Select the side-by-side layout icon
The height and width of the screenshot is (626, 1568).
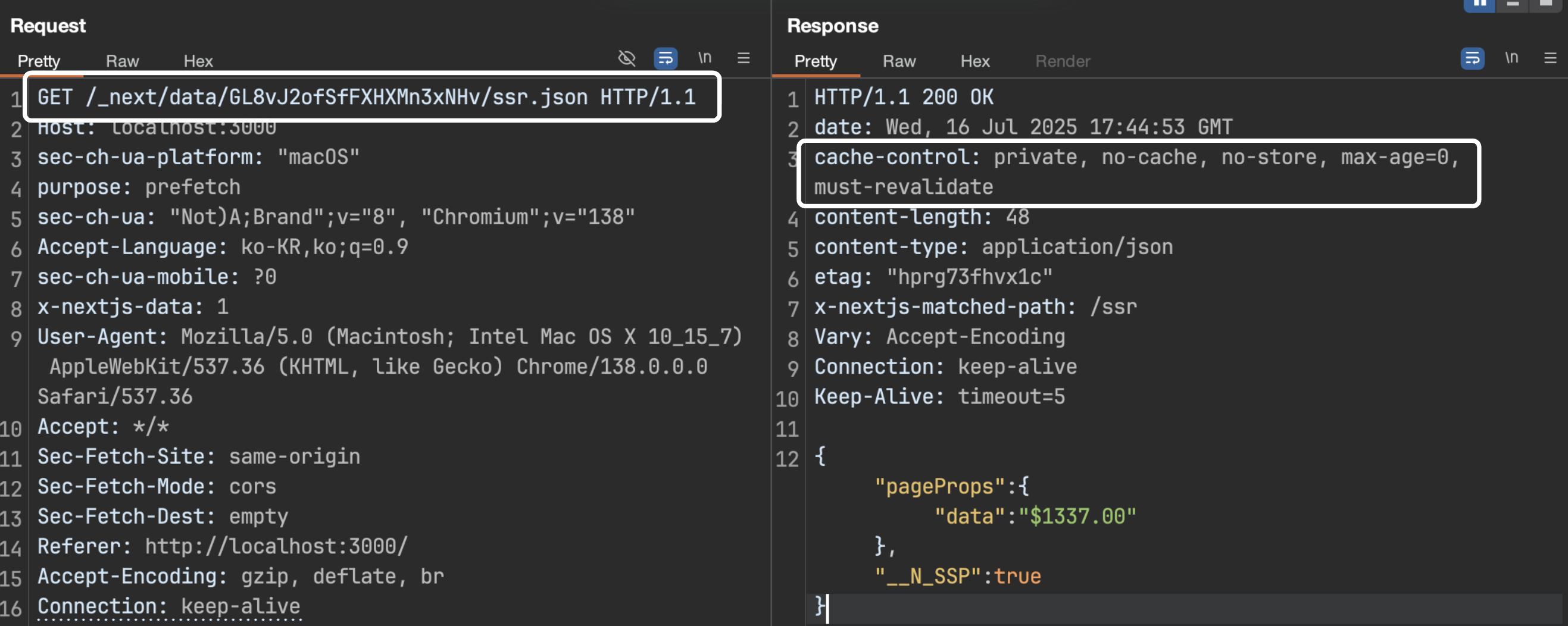click(1479, 5)
